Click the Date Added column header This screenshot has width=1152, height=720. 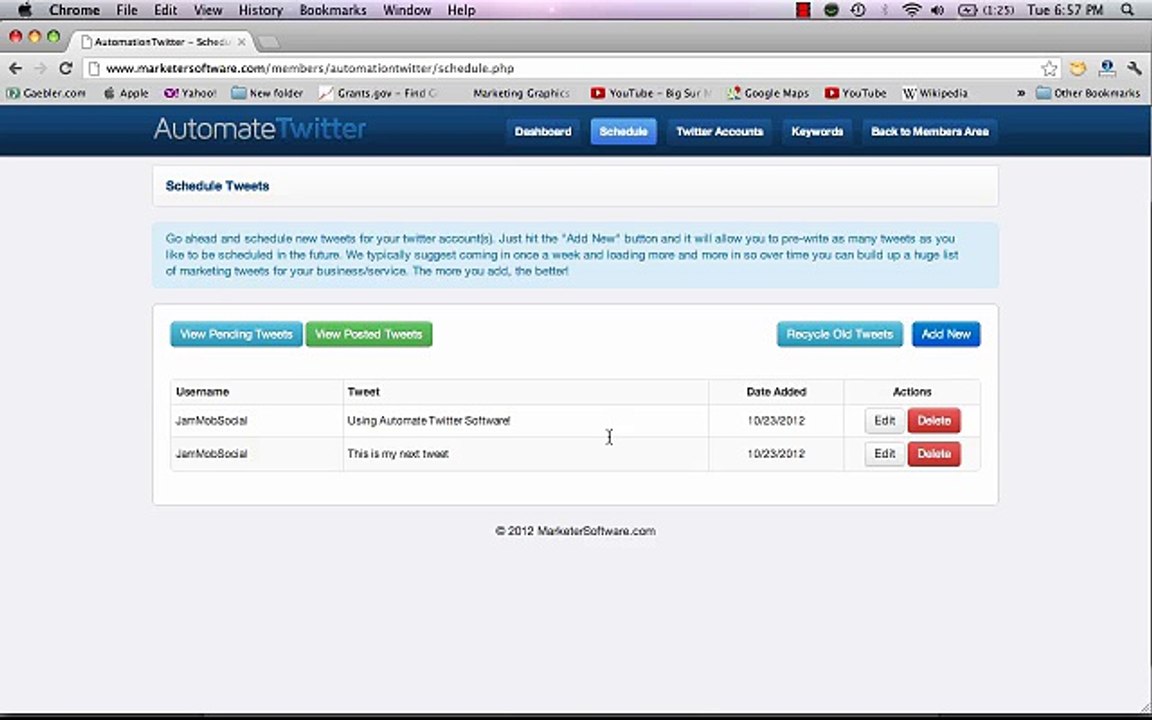coord(777,392)
